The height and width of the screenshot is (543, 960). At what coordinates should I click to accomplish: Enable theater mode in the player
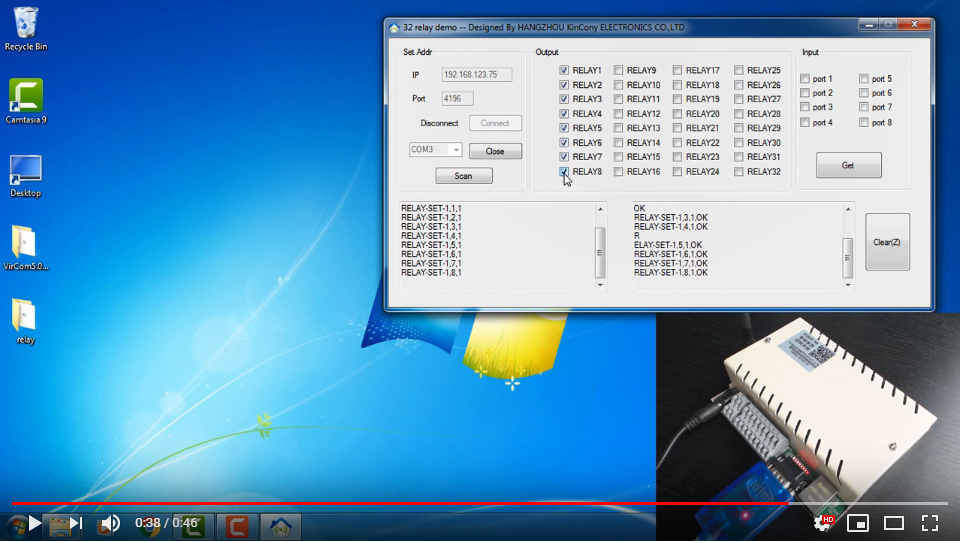894,523
